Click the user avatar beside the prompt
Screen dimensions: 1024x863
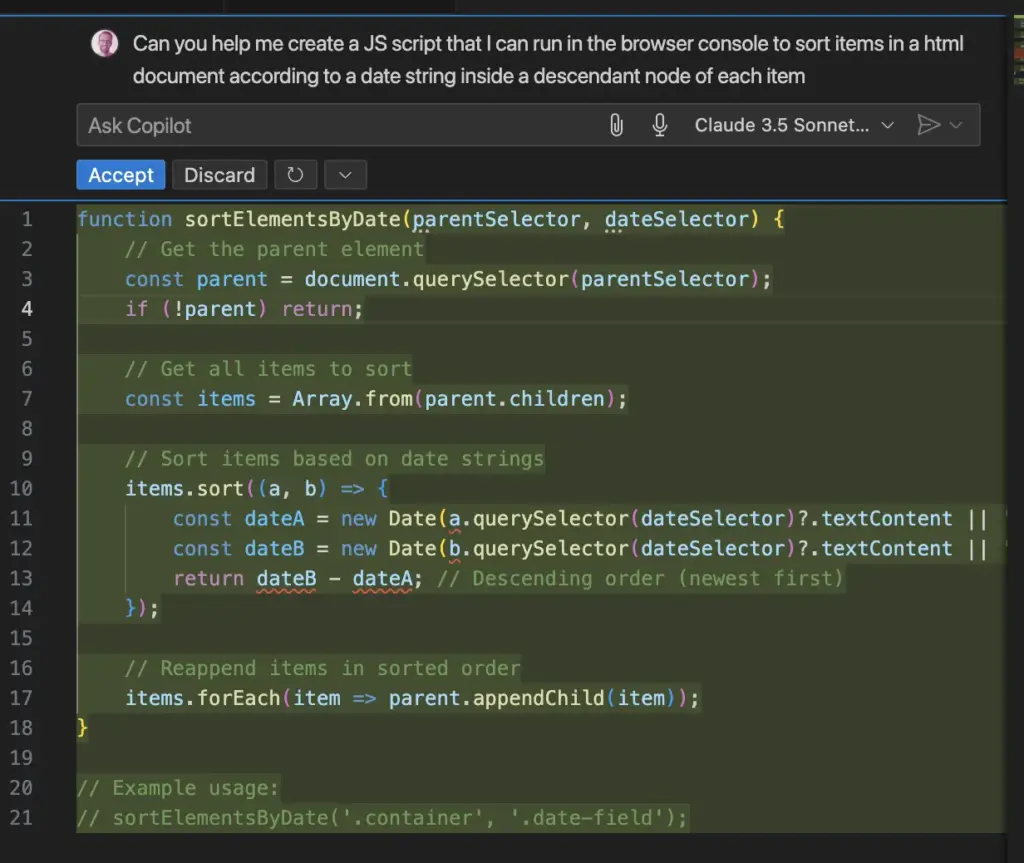coord(104,44)
